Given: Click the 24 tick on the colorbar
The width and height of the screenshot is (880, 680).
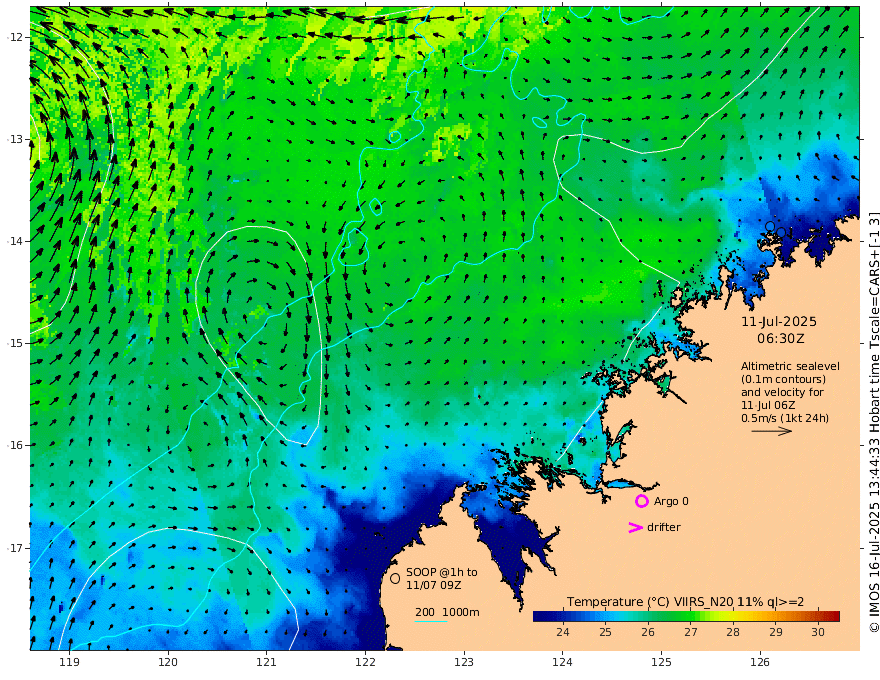Looking at the screenshot, I should (x=563, y=632).
